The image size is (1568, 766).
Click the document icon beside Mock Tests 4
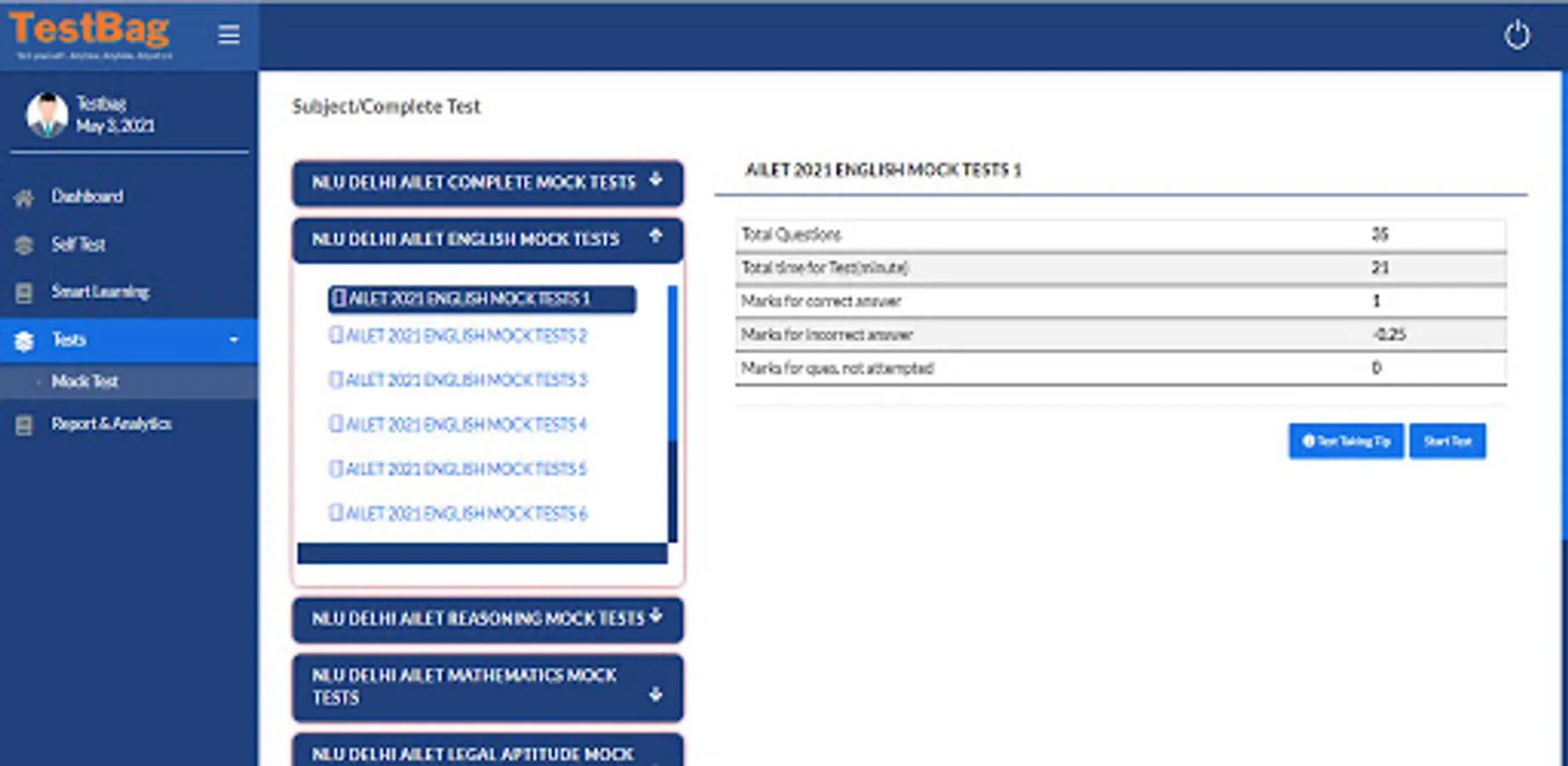pos(336,424)
